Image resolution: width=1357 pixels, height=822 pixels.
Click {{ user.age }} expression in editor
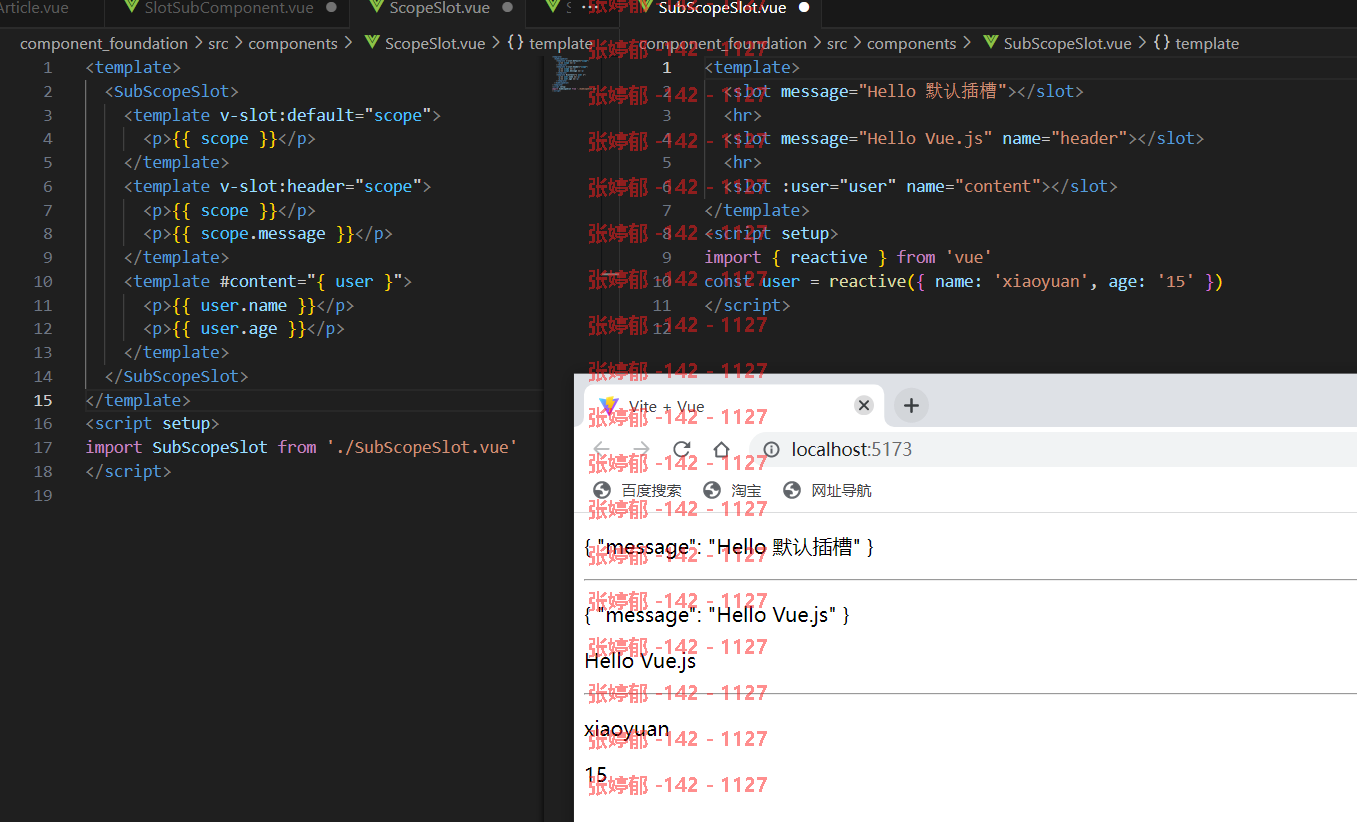240,329
